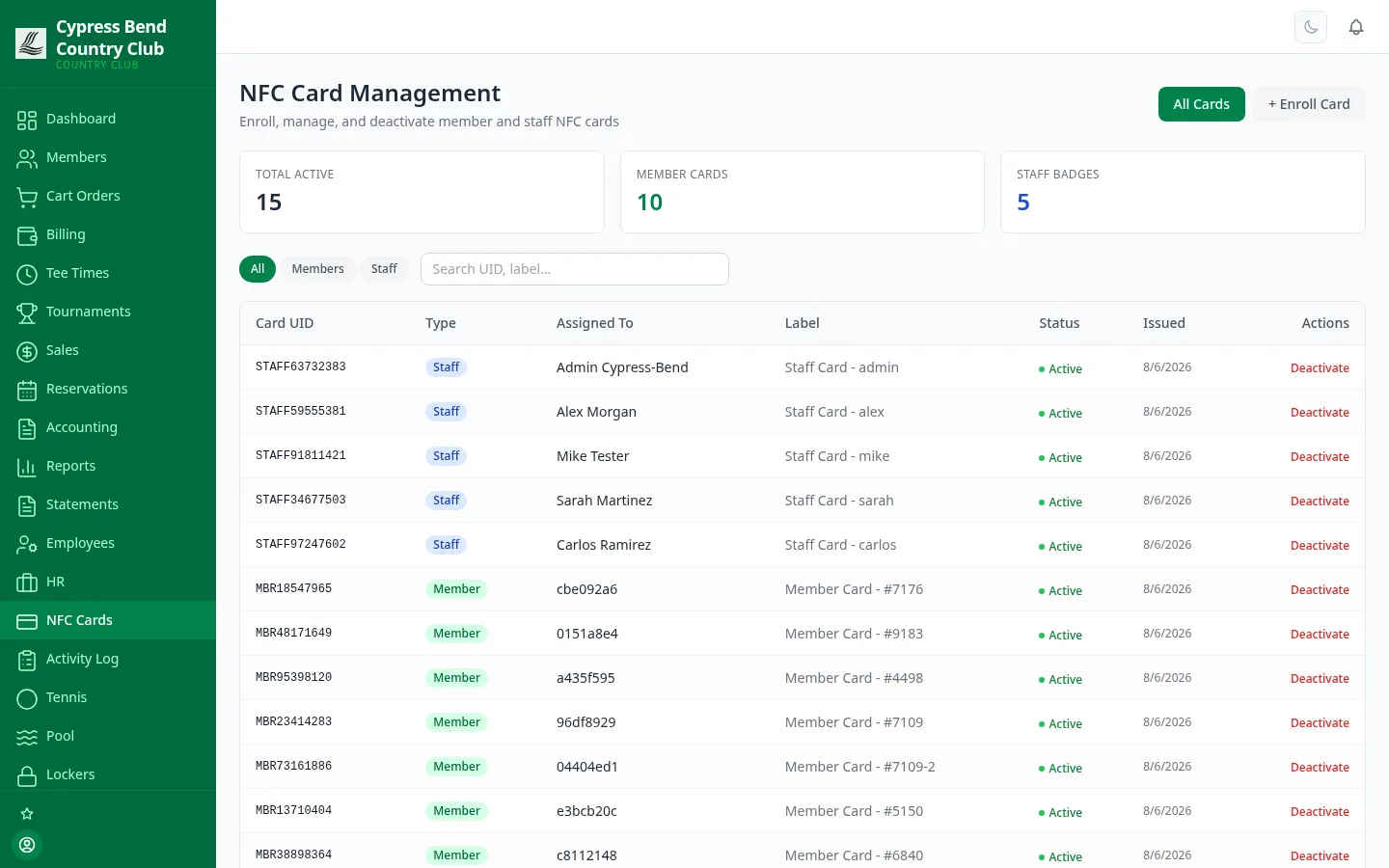Viewport: 1389px width, 868px height.
Task: Click the Cart Orders cart icon
Action: click(27, 197)
